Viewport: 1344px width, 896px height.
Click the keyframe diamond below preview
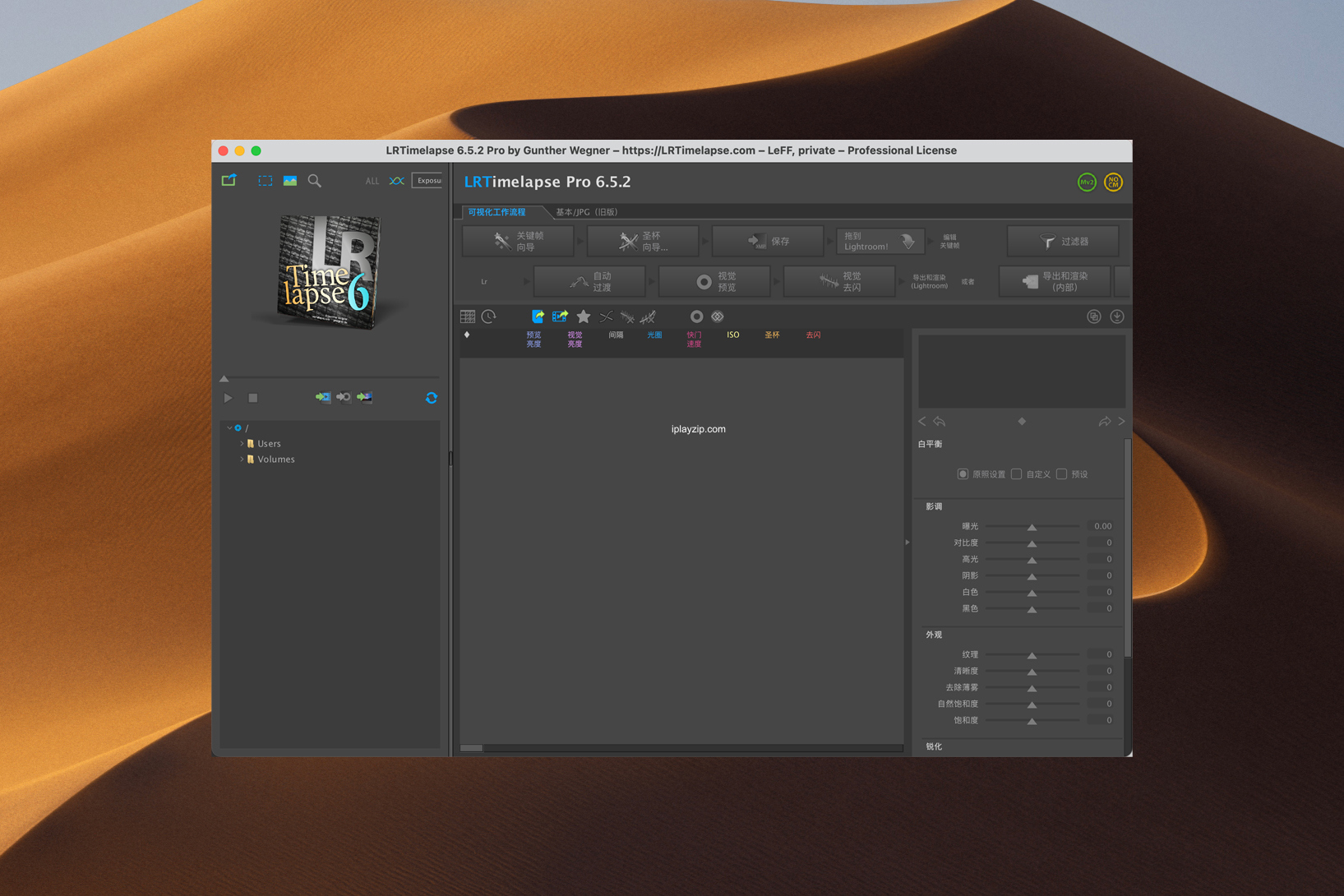click(x=1022, y=421)
